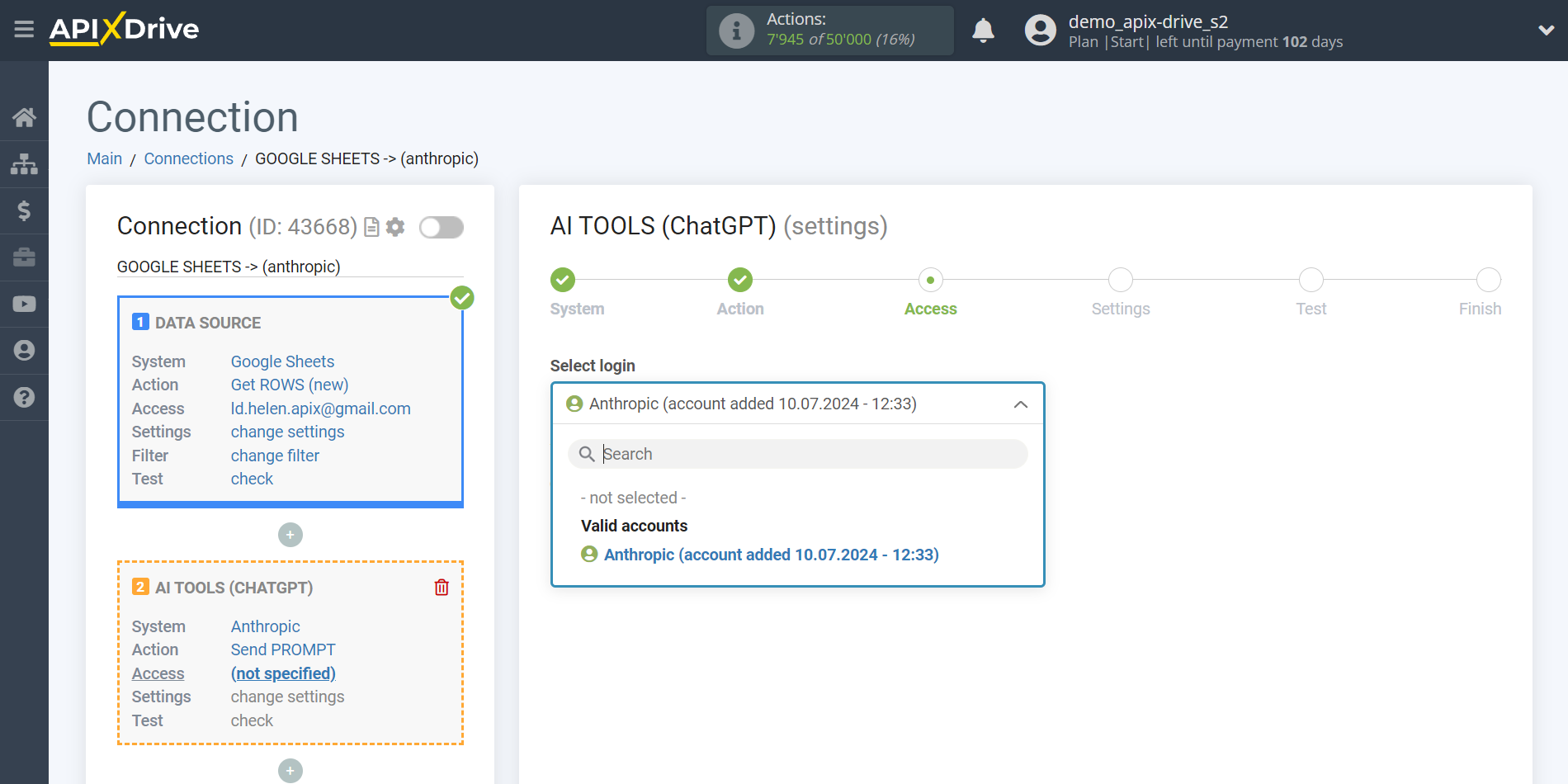Click AI Tools grey change settings text

(x=287, y=697)
